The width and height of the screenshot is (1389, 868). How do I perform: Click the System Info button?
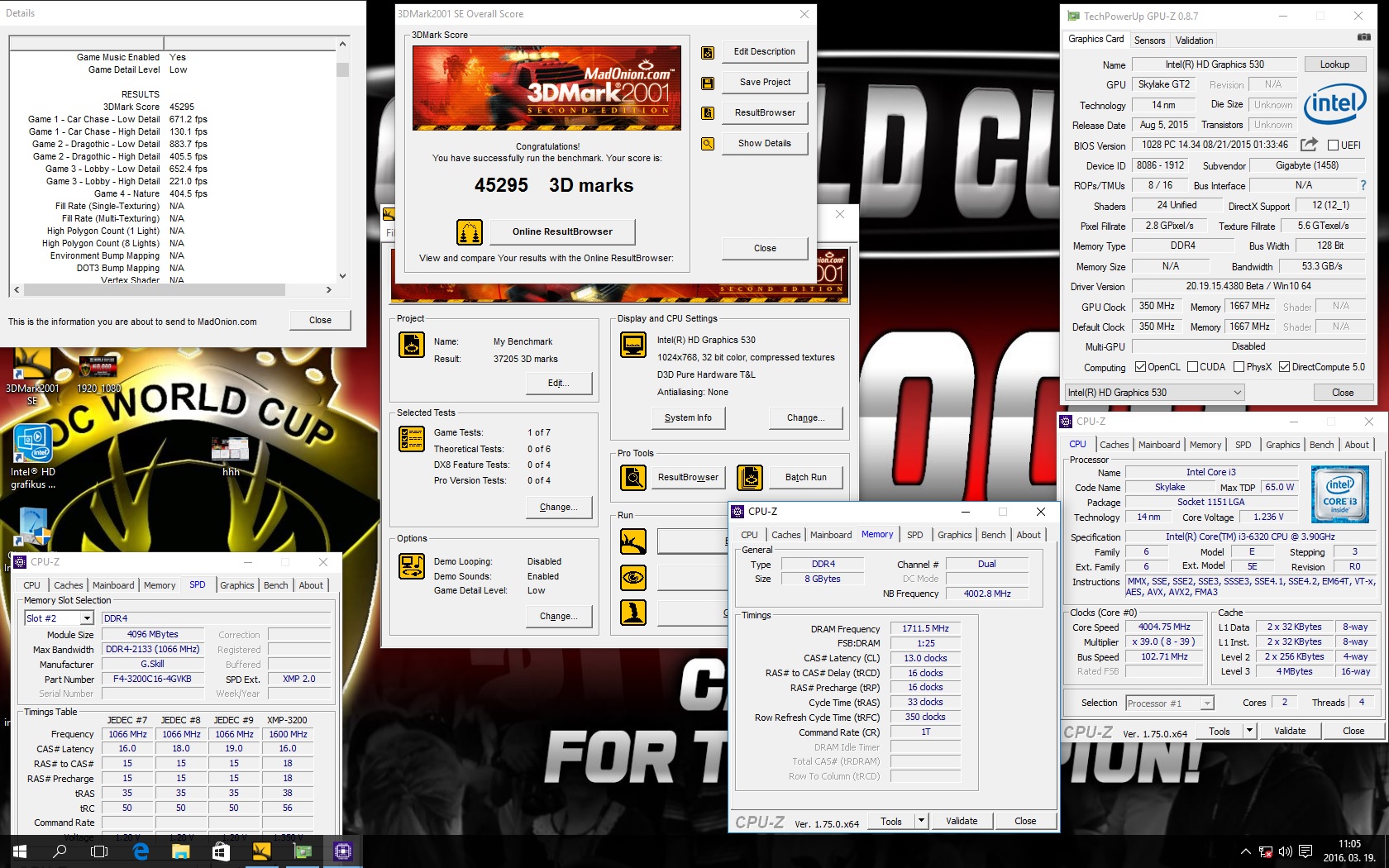click(688, 418)
